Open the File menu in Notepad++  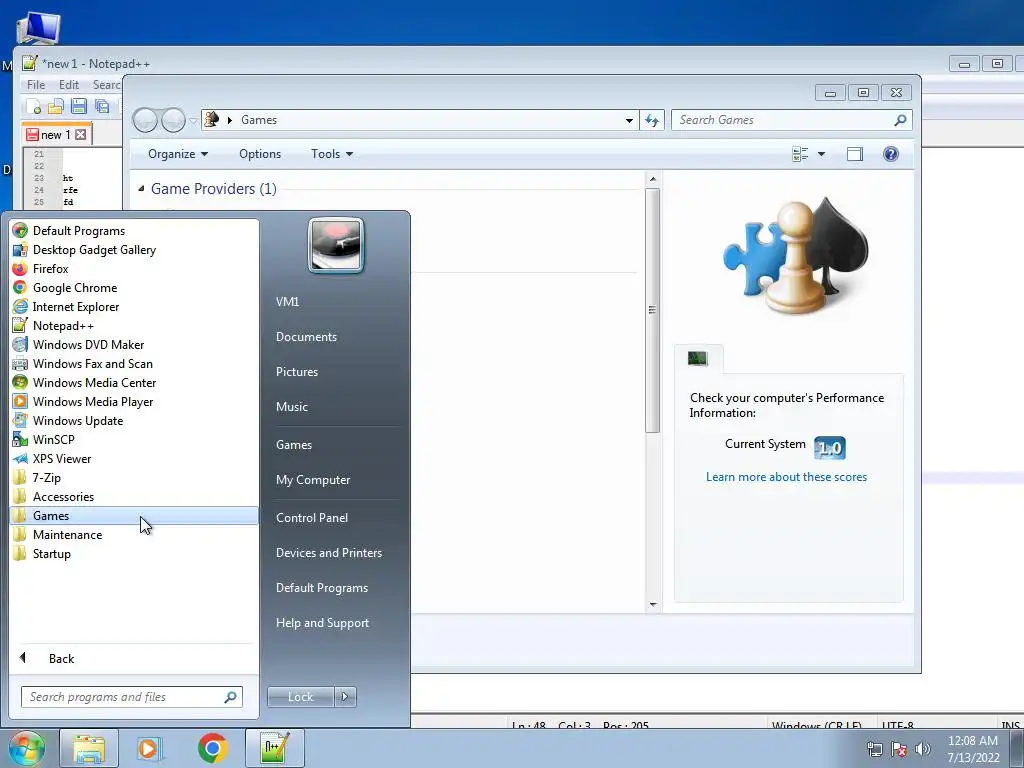[x=36, y=85]
